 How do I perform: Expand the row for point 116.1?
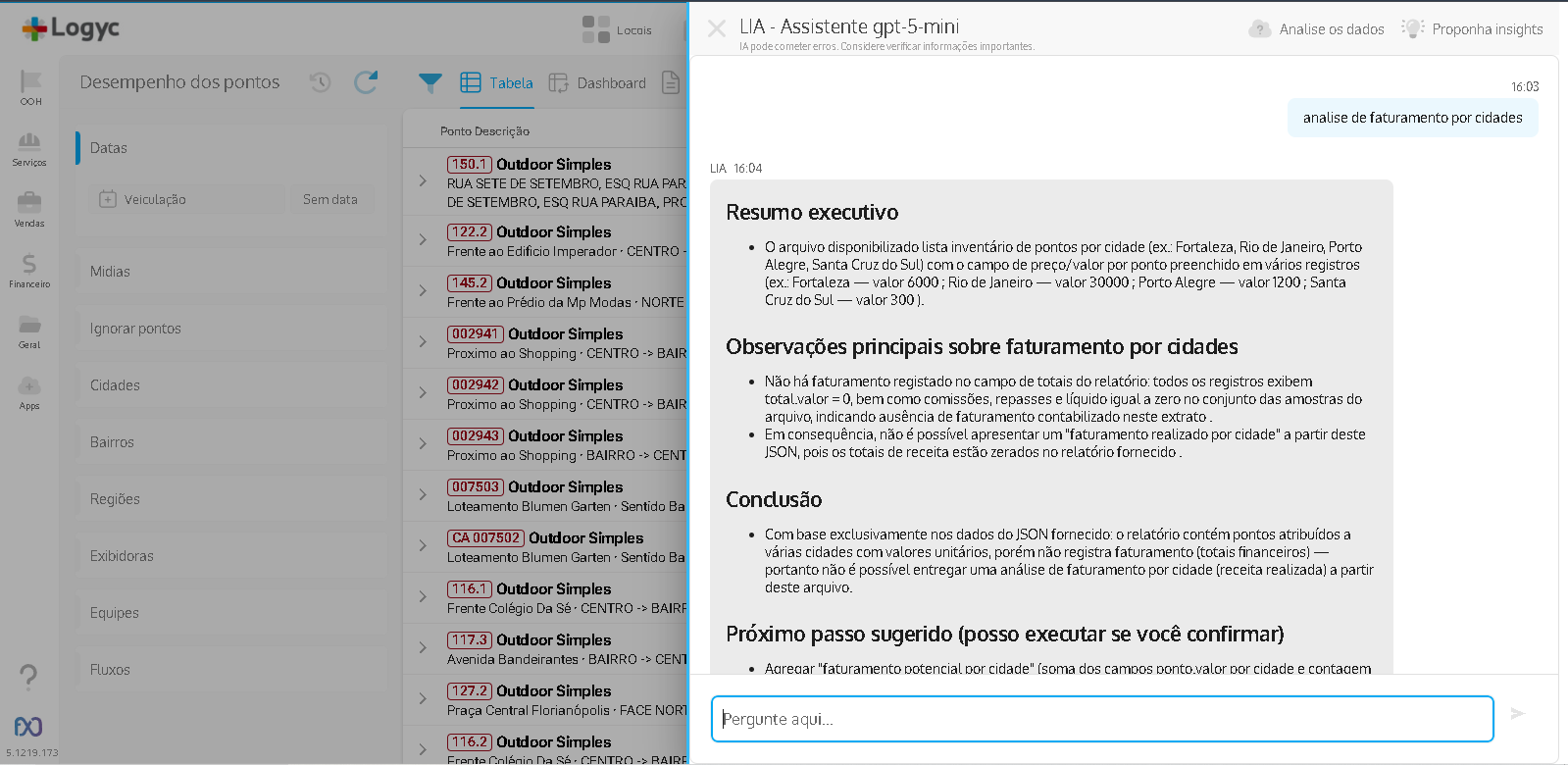(x=423, y=597)
